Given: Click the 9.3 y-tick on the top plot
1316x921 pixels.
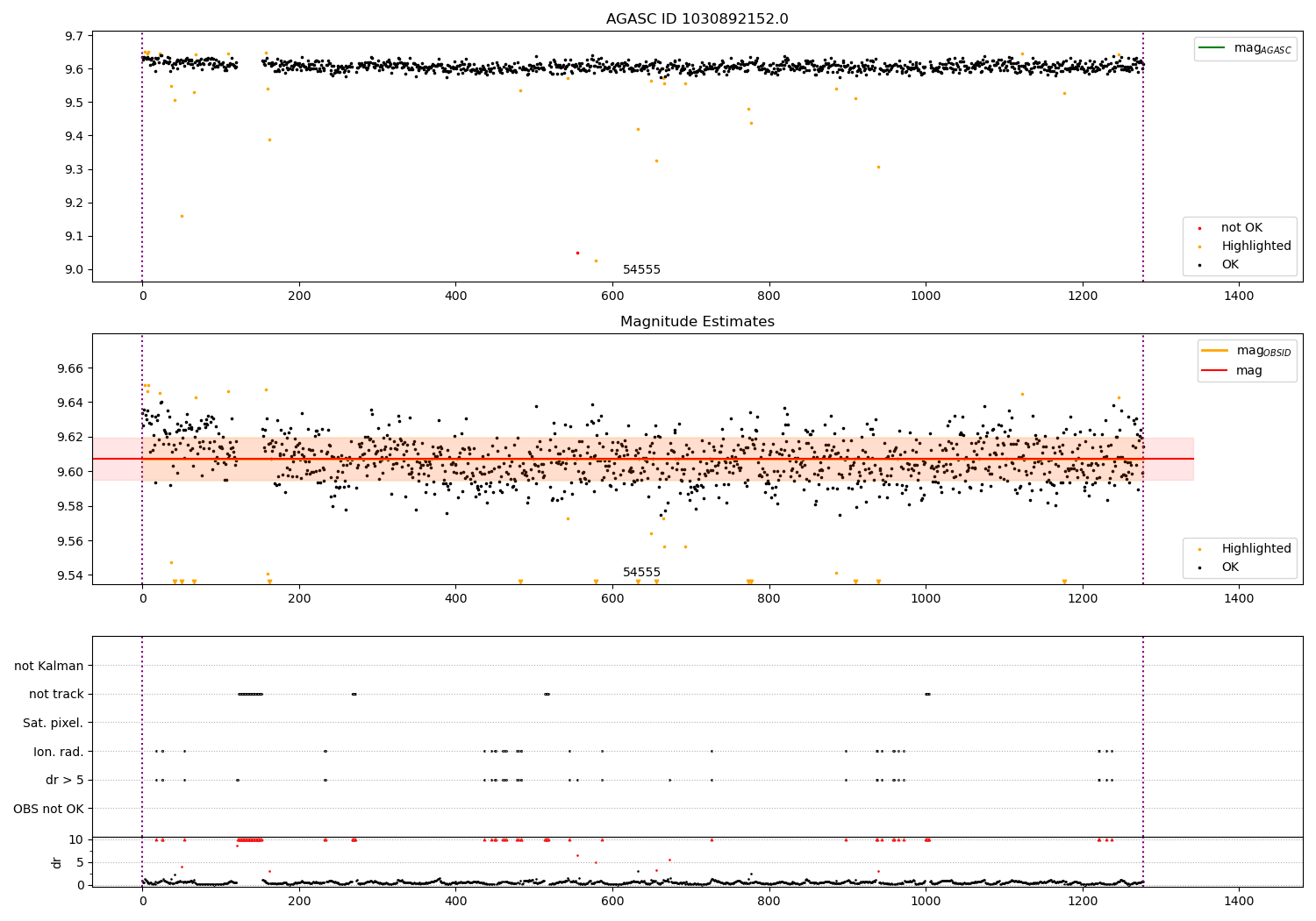Looking at the screenshot, I should click(x=75, y=169).
